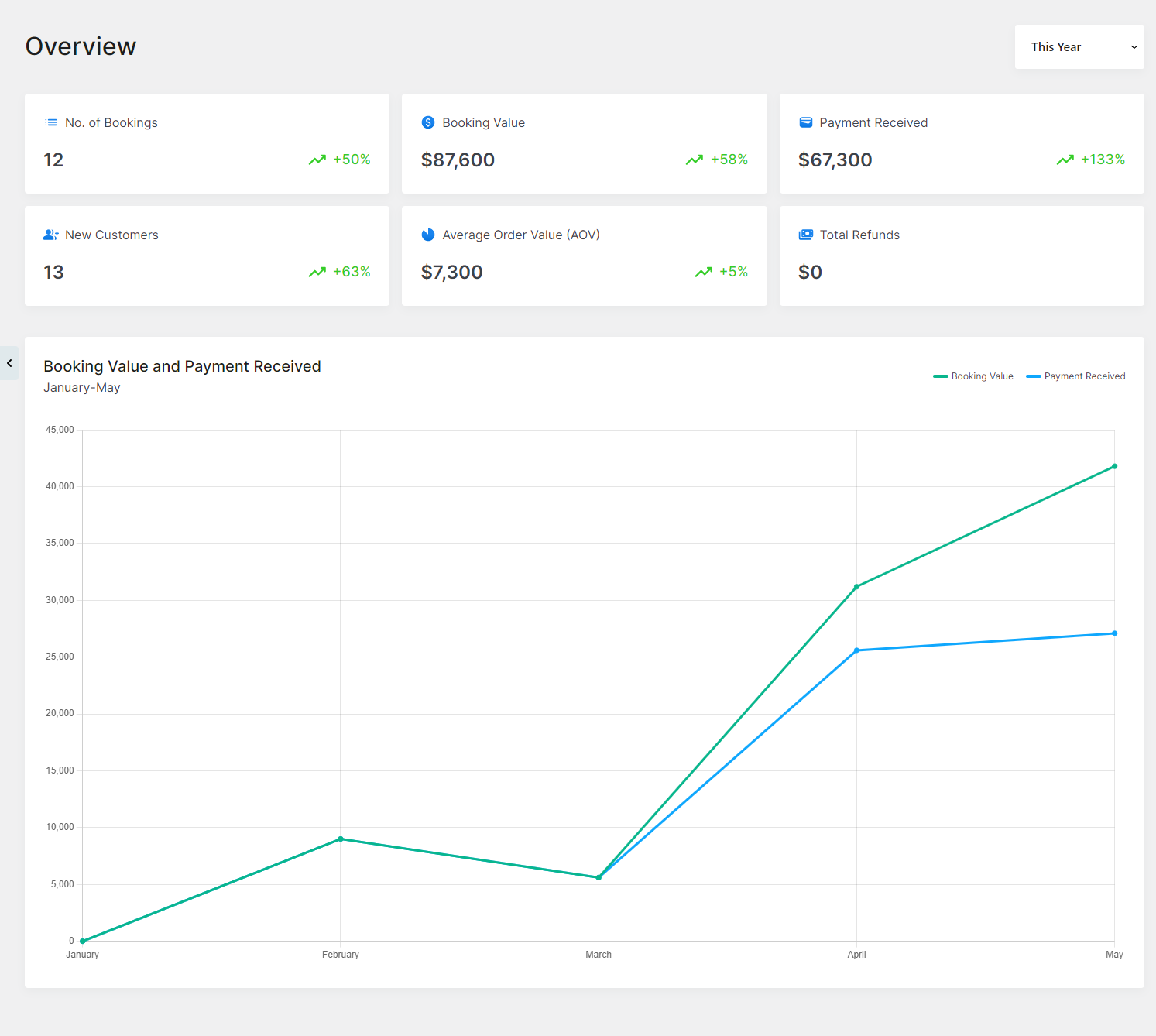Screen dimensions: 1156x1036
Task: Click the March x-axis label
Action: pos(599,955)
